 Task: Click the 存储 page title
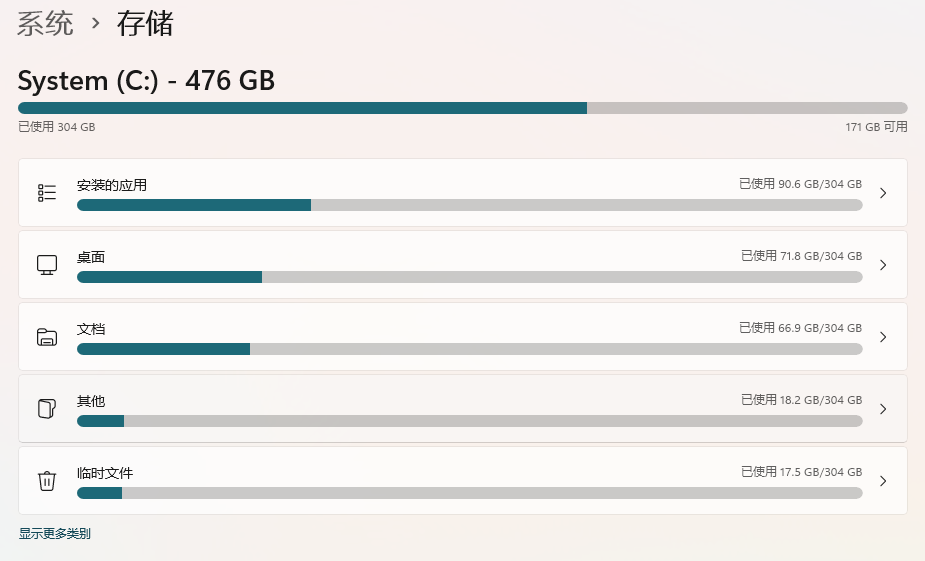pos(145,24)
